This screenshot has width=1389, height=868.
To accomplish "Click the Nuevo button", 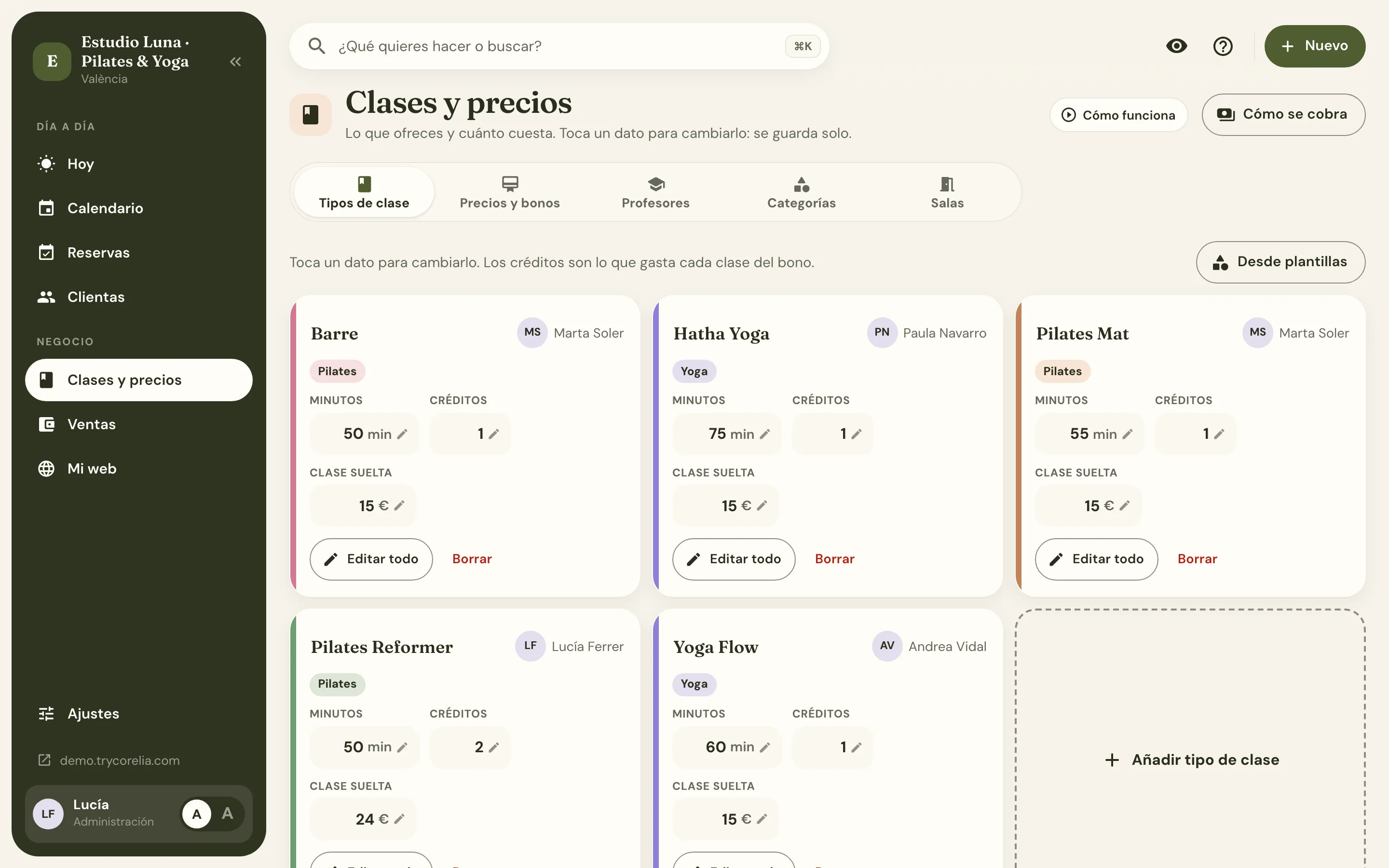I will (x=1314, y=46).
